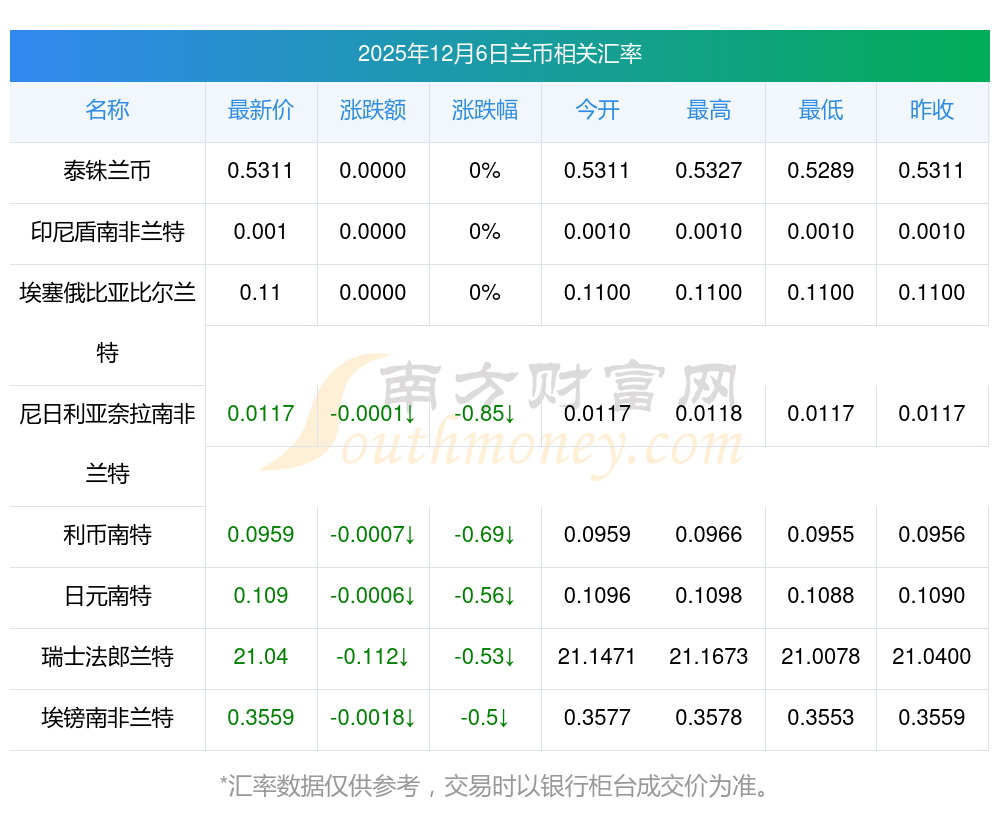The width and height of the screenshot is (1000, 817).
Task: Click the 涨跌额 column header
Action: (373, 111)
